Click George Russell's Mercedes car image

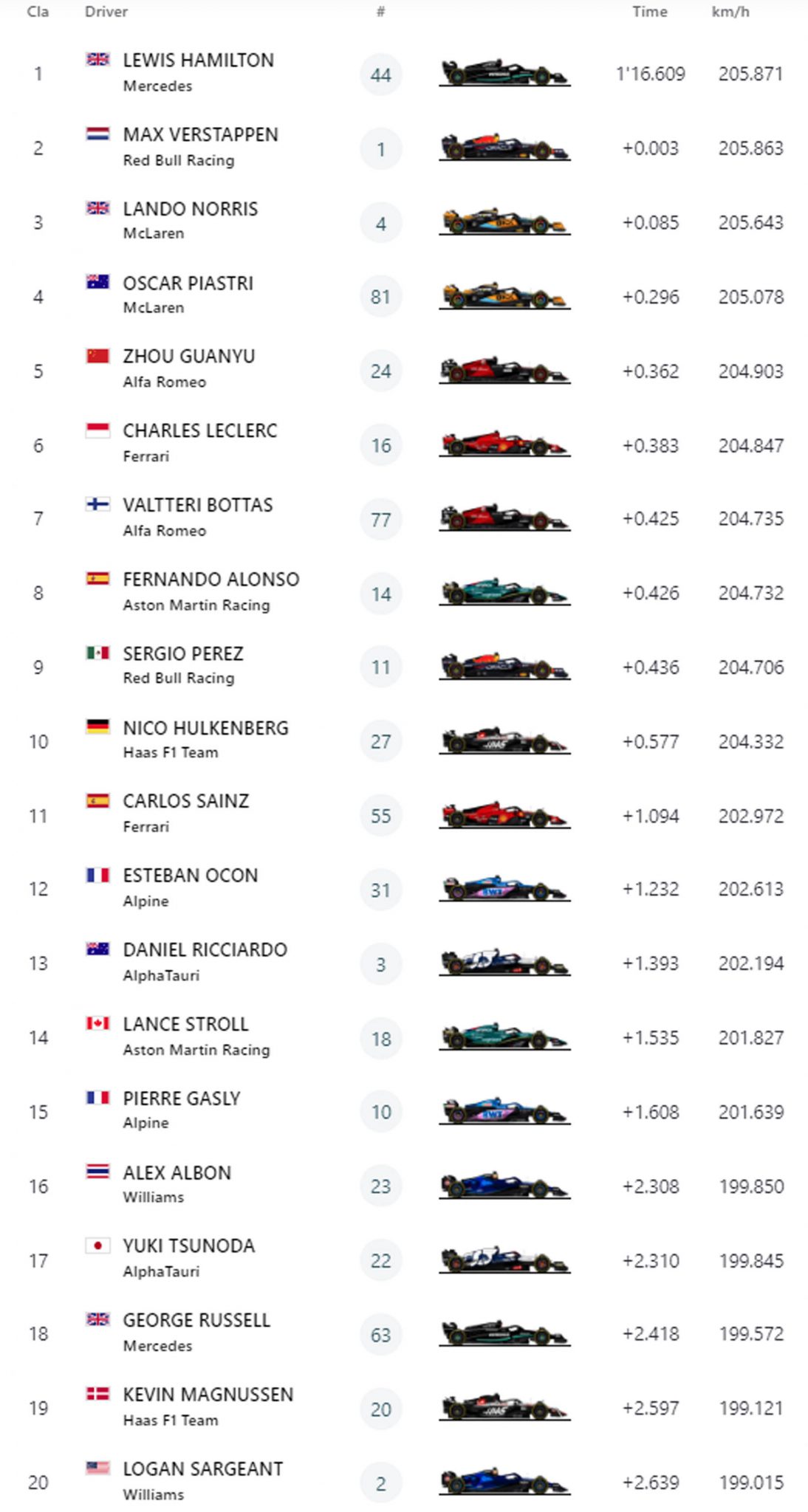pos(504,1333)
